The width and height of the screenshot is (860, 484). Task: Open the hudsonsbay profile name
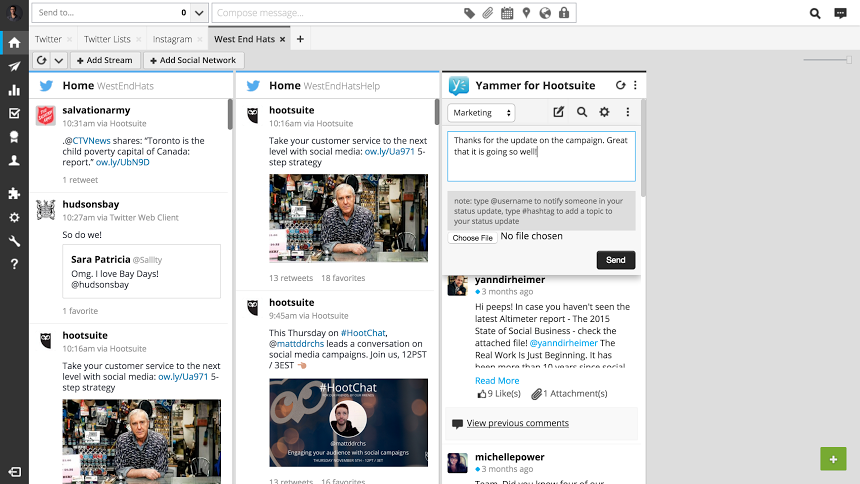click(x=90, y=204)
